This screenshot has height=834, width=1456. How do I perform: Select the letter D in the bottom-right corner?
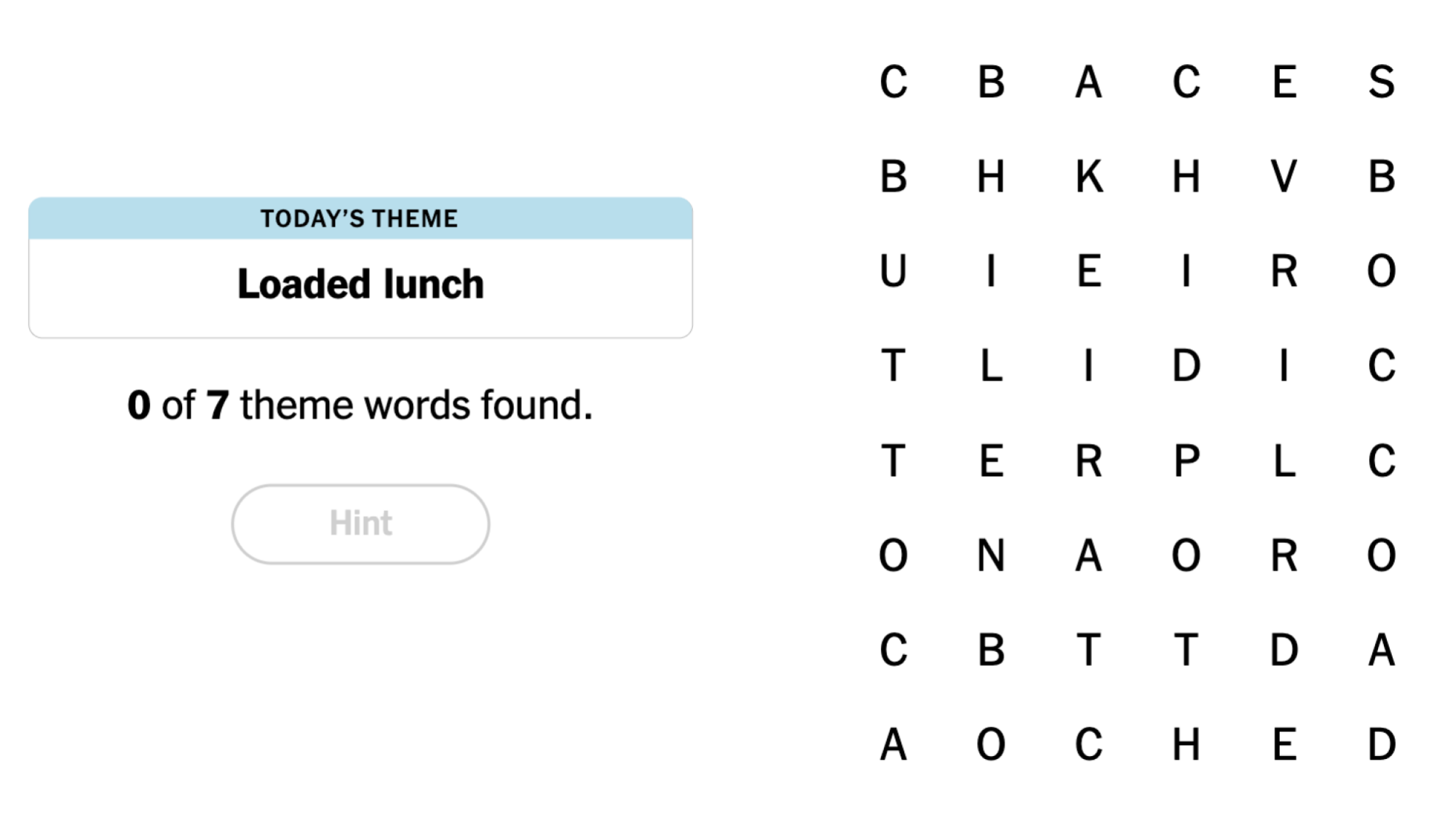coord(1382,743)
